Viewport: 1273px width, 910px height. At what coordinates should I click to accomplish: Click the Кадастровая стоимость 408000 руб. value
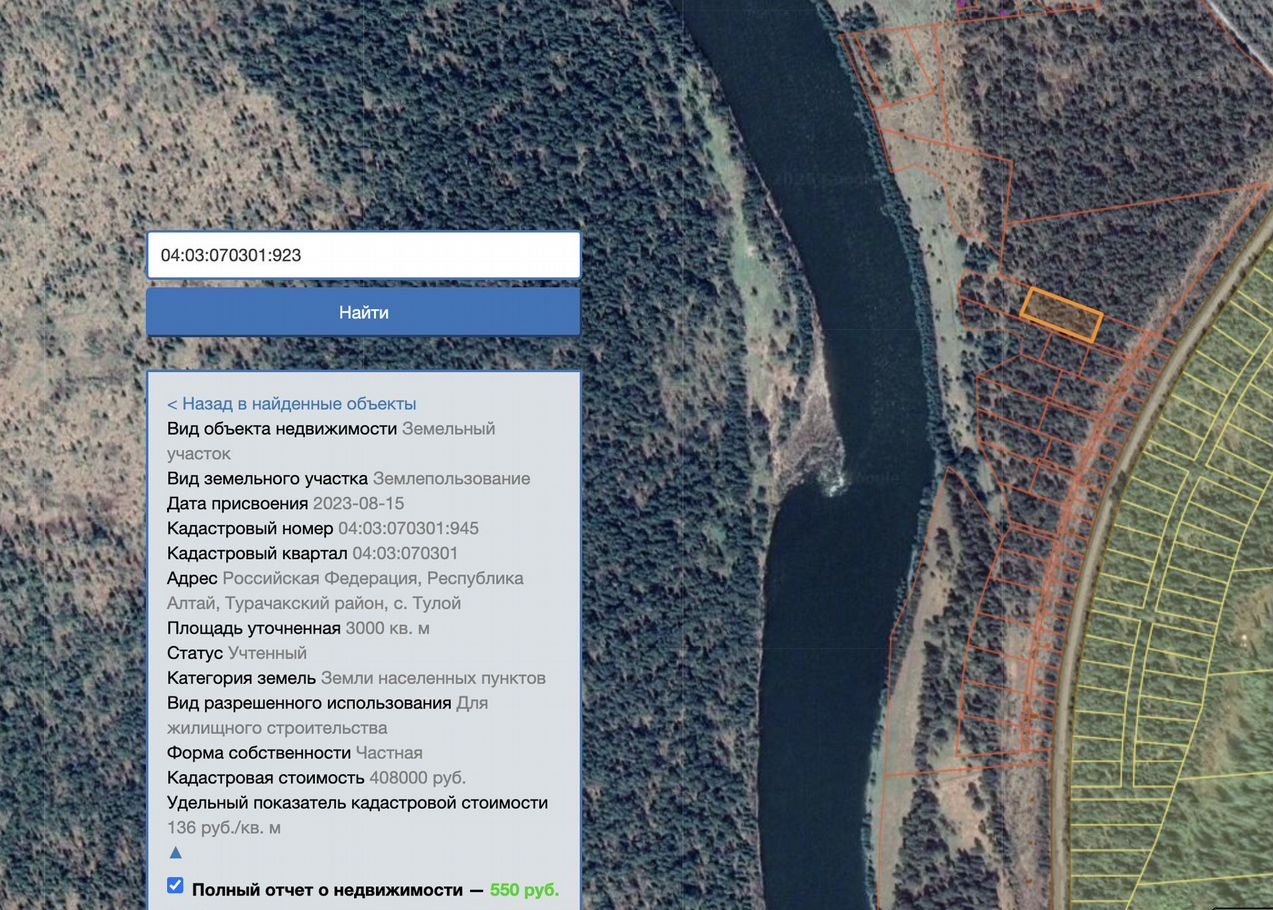tap(417, 777)
